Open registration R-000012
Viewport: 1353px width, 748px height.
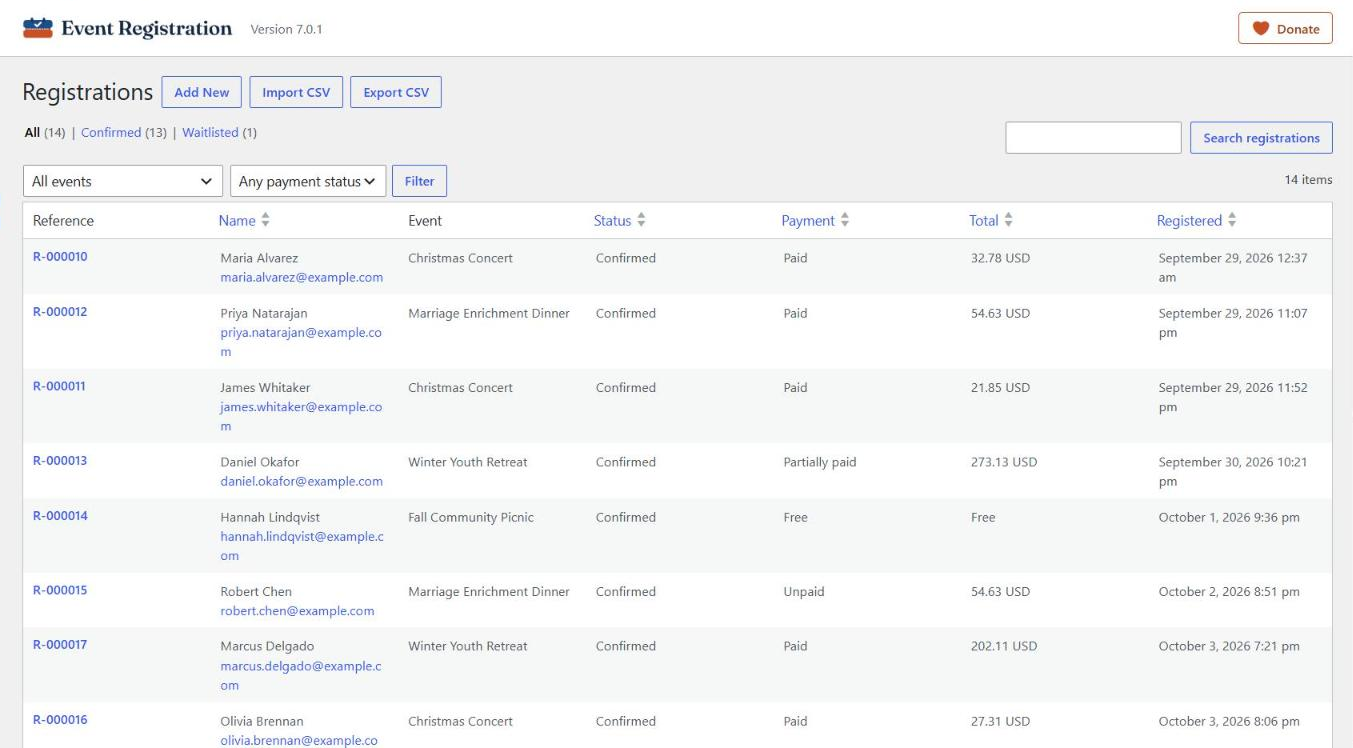click(x=60, y=312)
